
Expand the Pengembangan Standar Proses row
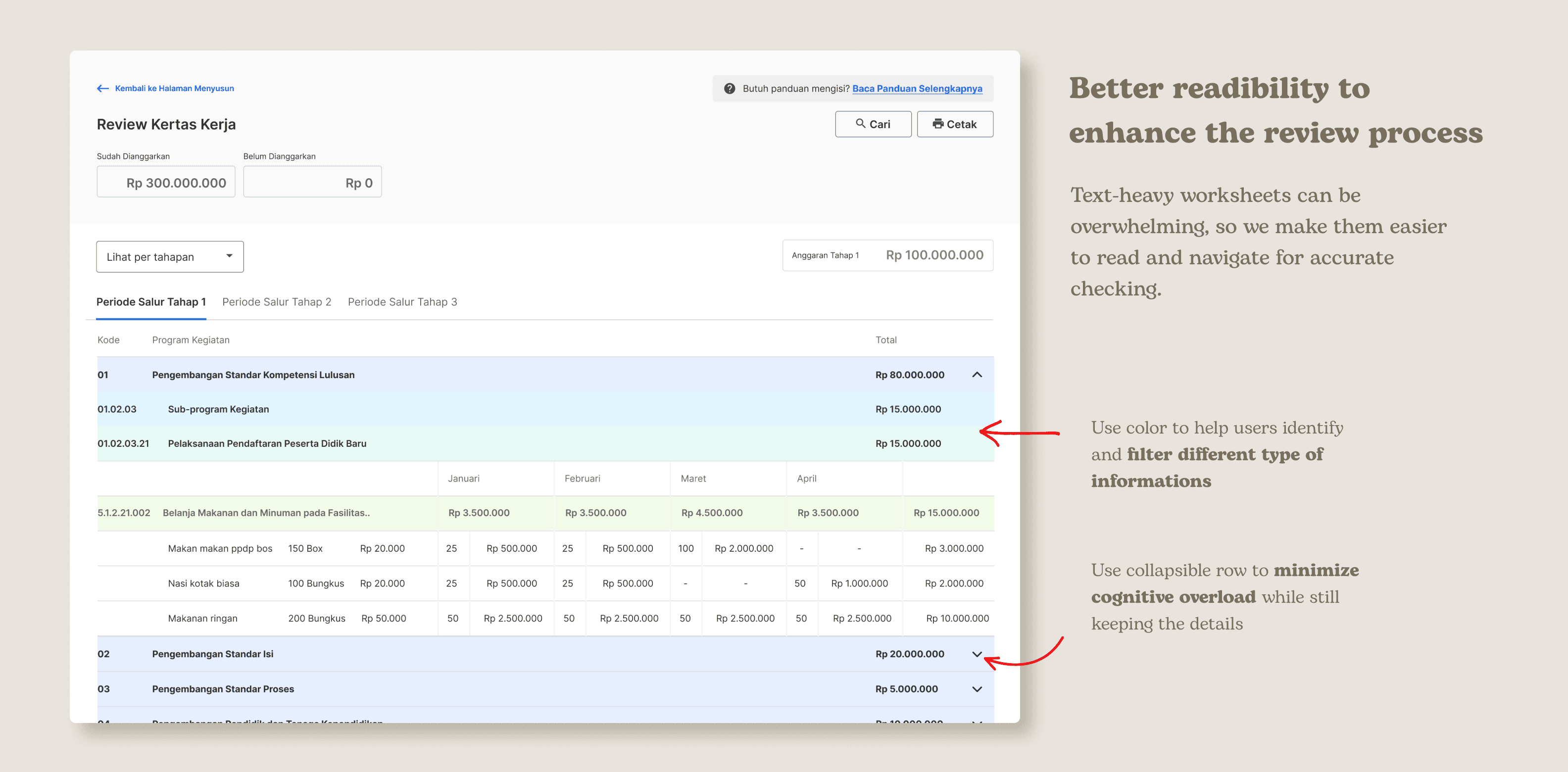point(977,689)
